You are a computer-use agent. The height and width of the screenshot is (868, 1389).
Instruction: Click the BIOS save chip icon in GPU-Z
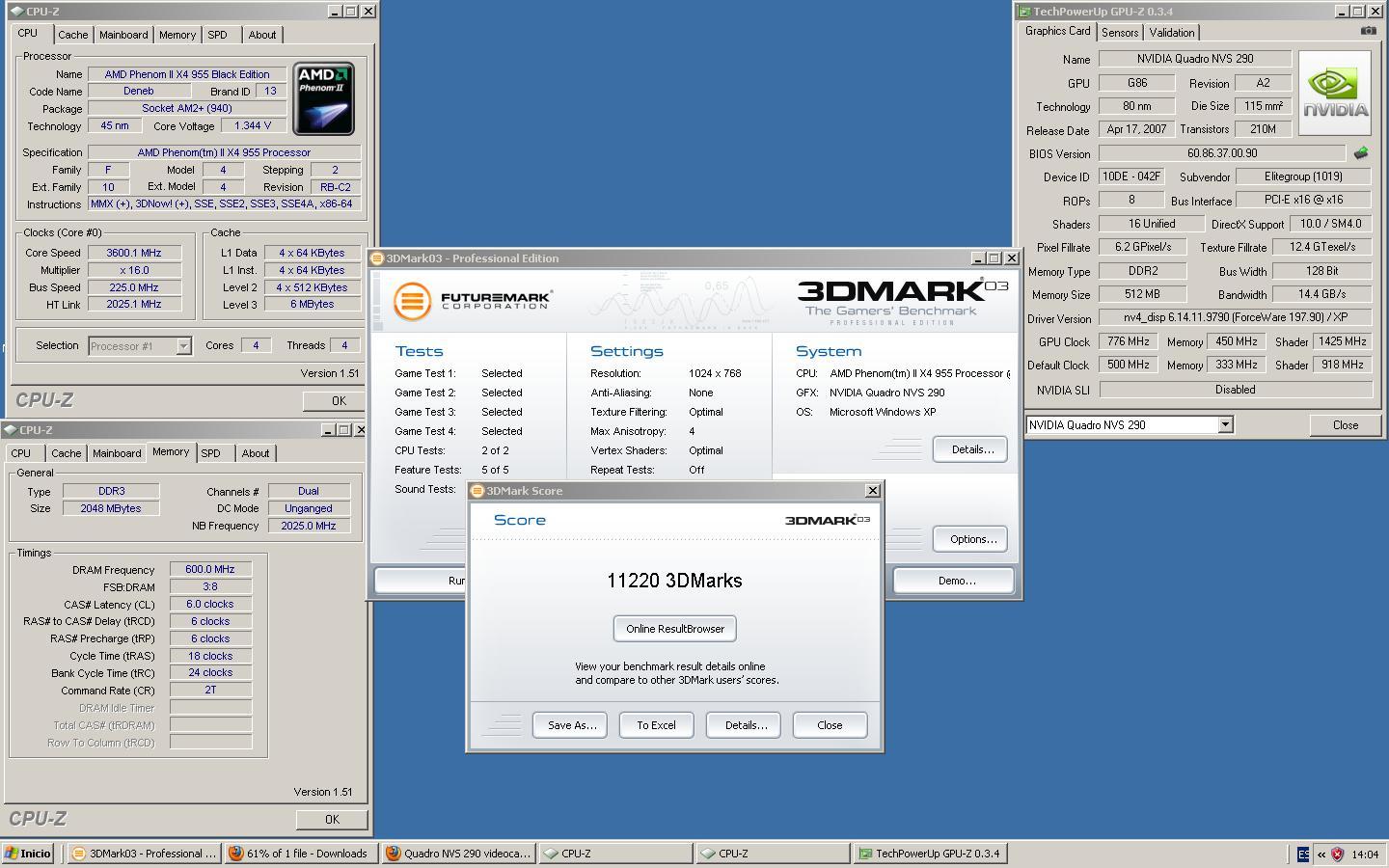(1361, 153)
